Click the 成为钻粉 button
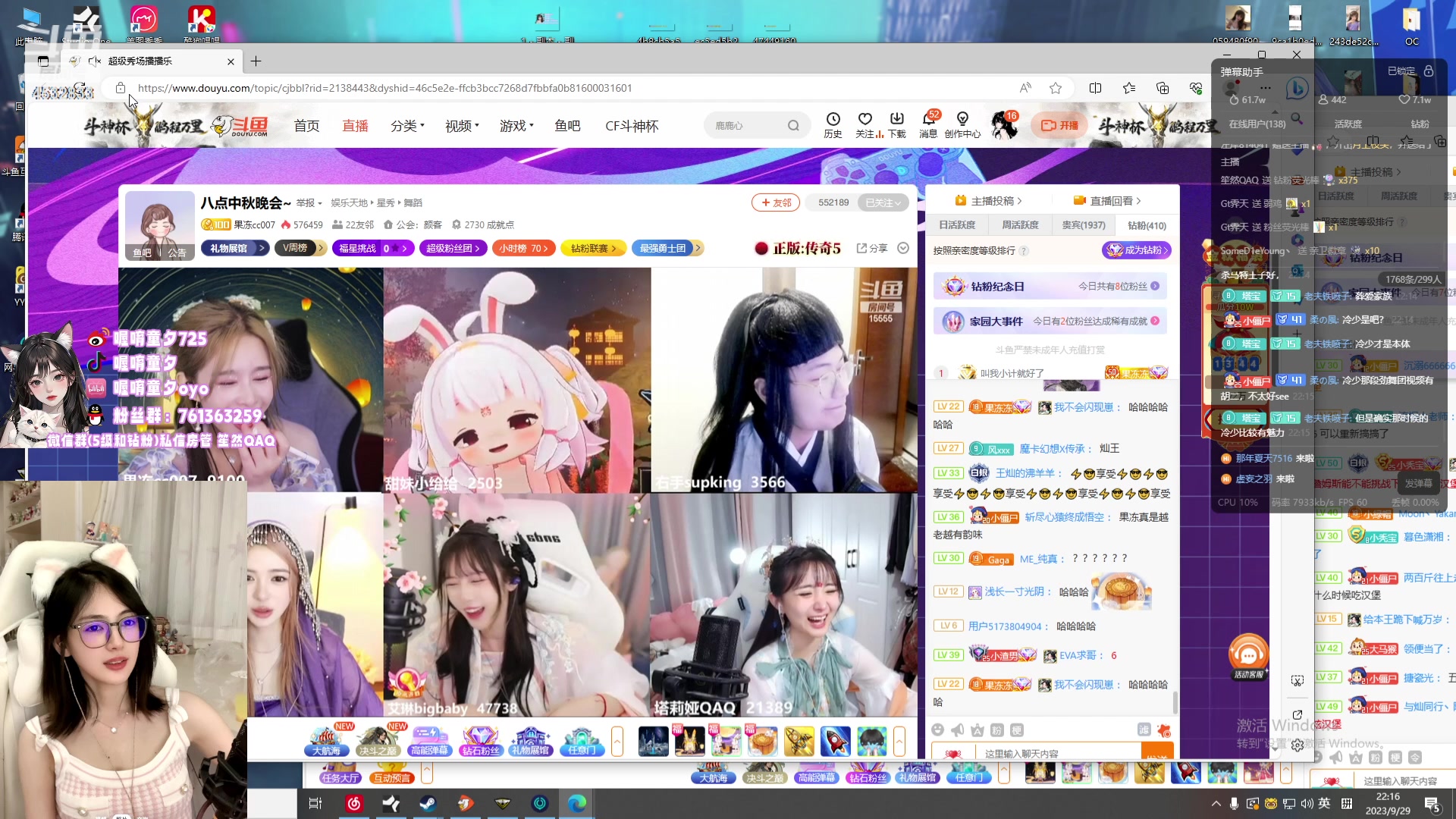Viewport: 1456px width, 819px height. (x=1136, y=250)
